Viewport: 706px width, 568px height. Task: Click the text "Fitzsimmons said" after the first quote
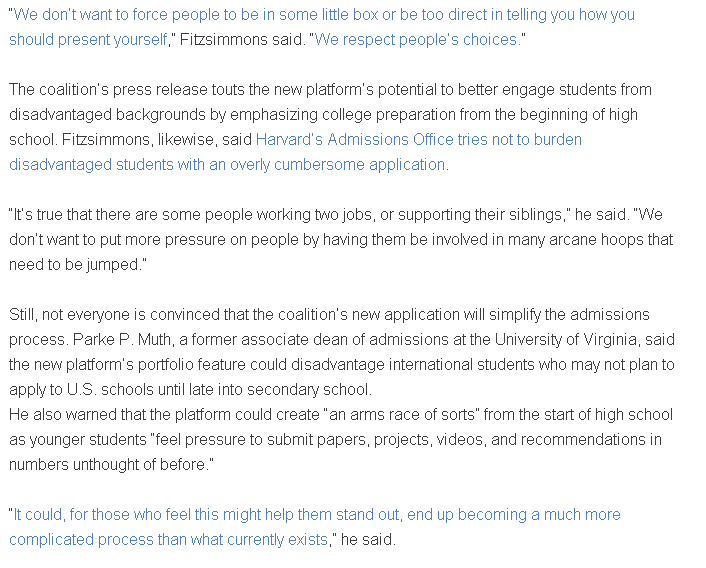click(241, 40)
